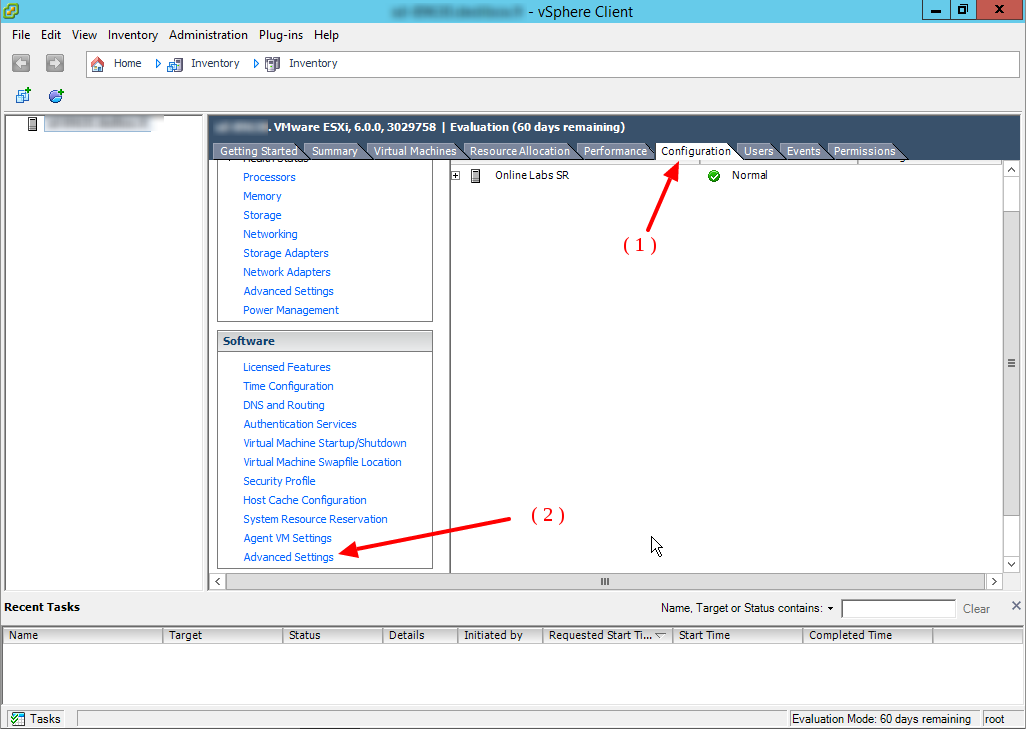Viewport: 1026px width, 729px height.
Task: Select the host server icon in inventory tree
Action: point(33,124)
